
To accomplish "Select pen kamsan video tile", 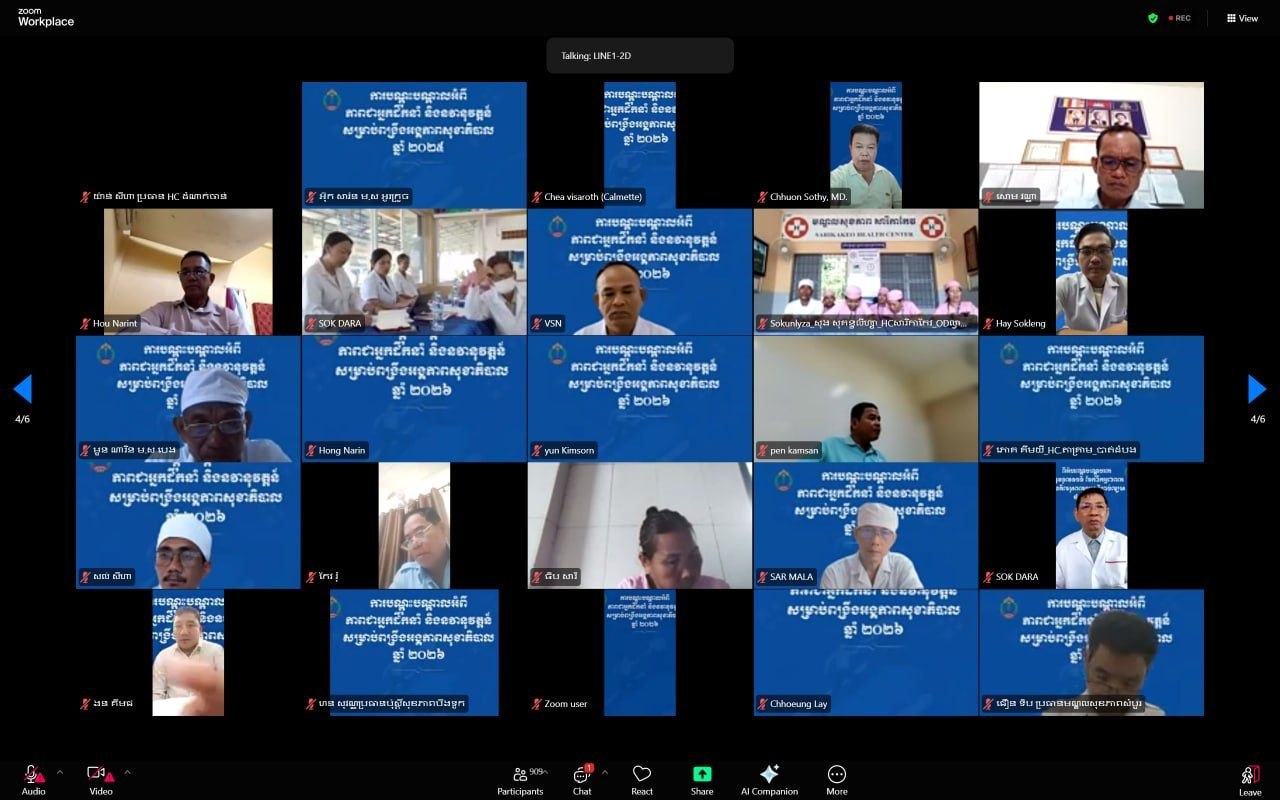I will point(866,399).
